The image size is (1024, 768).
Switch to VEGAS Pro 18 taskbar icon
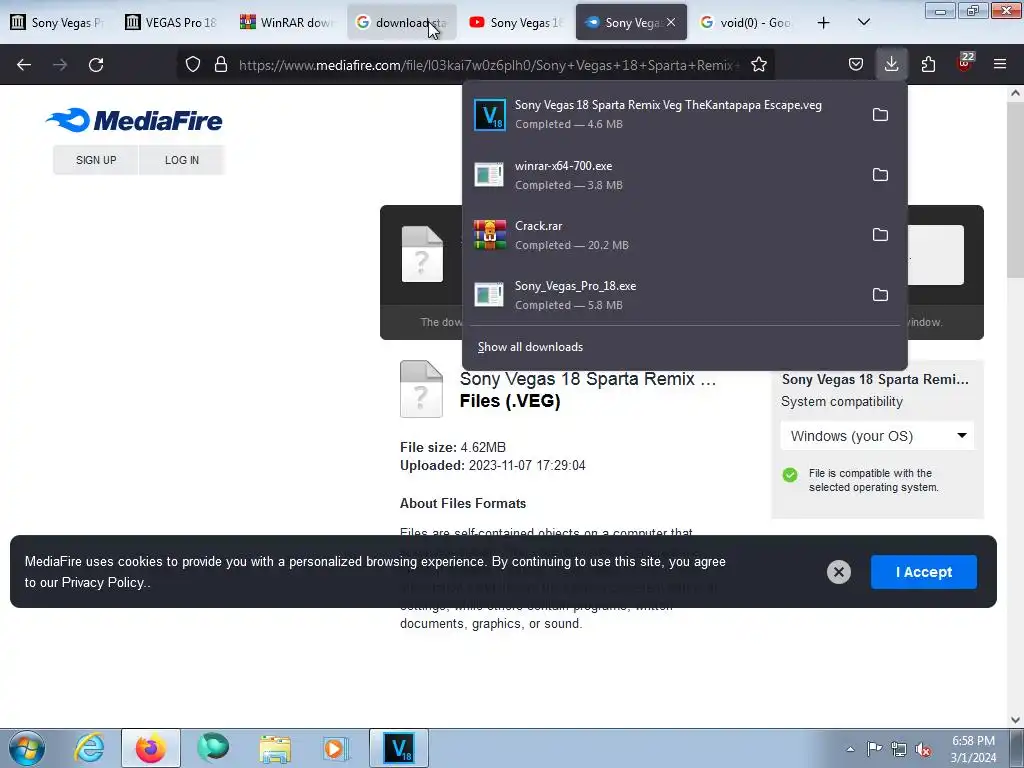pos(398,748)
